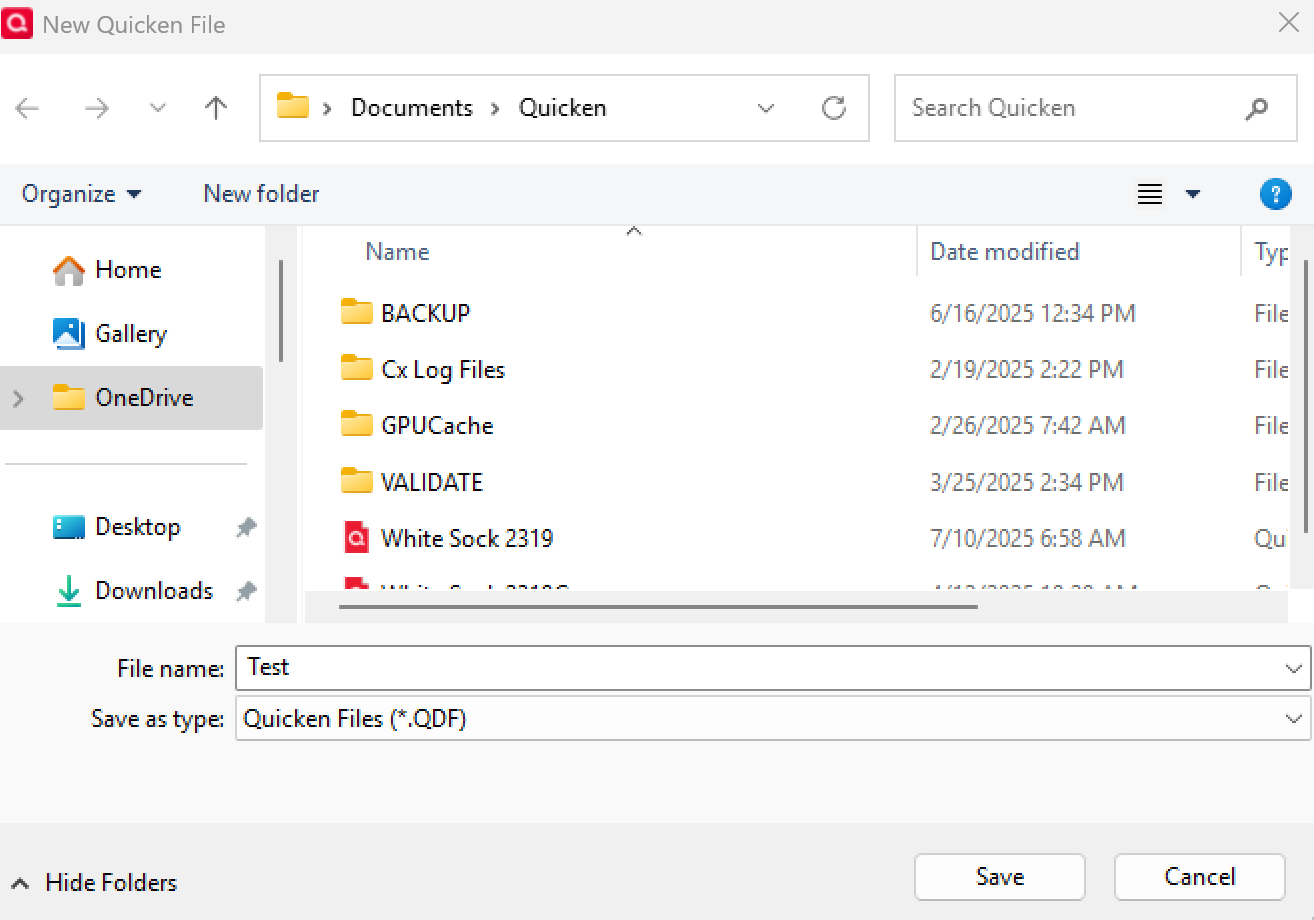The height and width of the screenshot is (920, 1314).
Task: Open the view options dropdown arrow
Action: point(1192,194)
